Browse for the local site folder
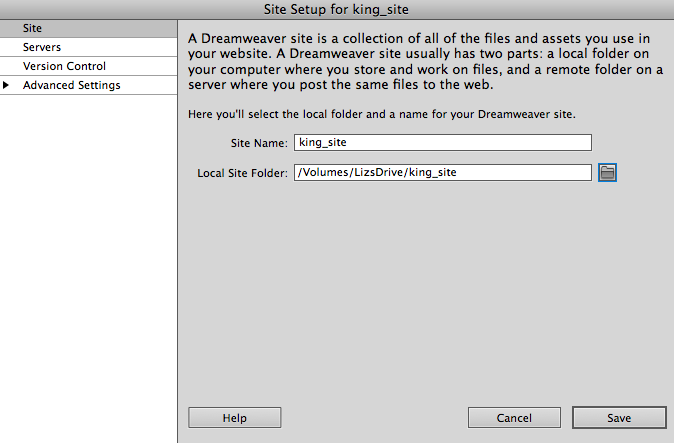The image size is (674, 443). coord(607,173)
